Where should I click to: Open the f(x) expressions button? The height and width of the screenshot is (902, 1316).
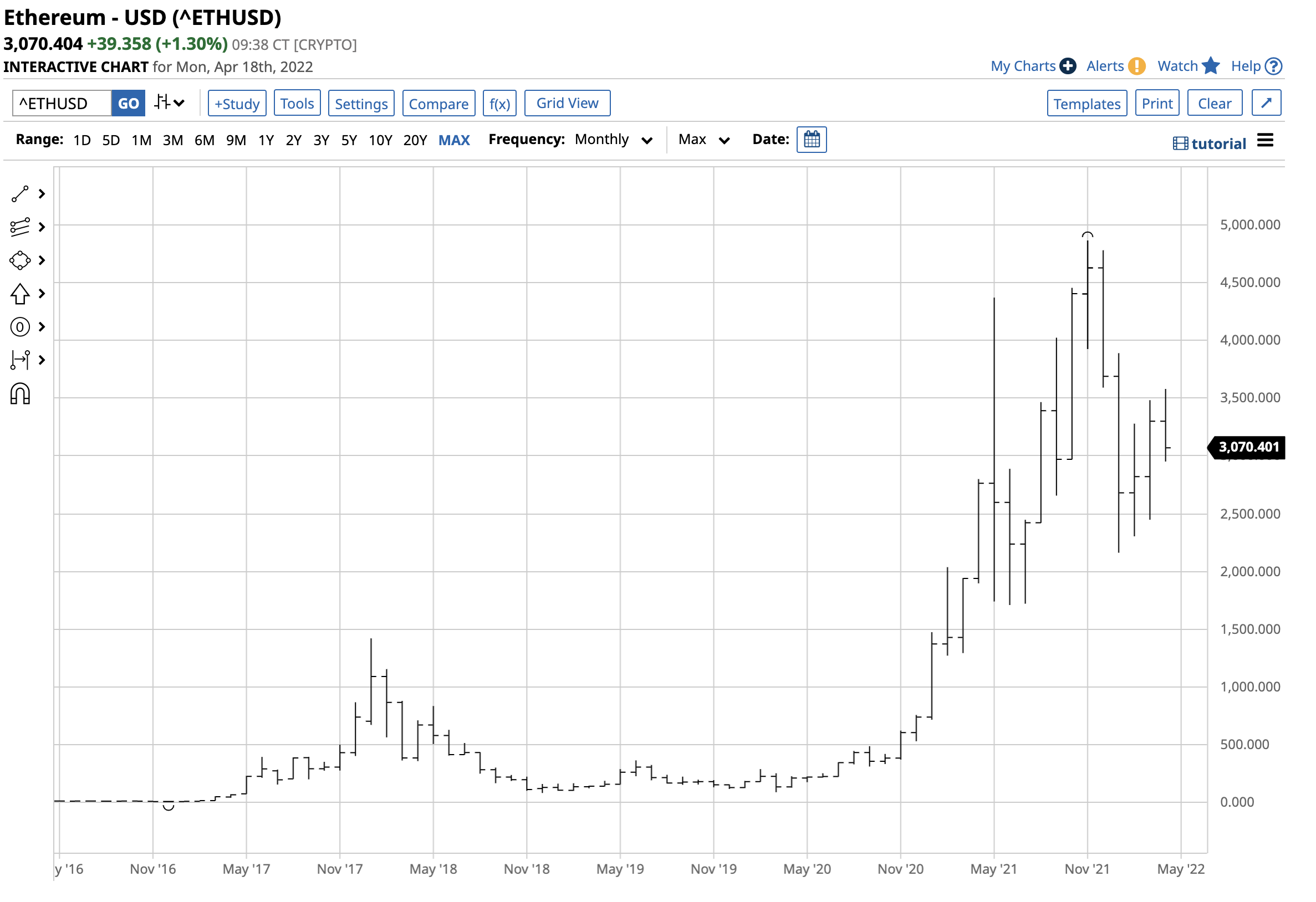[499, 103]
